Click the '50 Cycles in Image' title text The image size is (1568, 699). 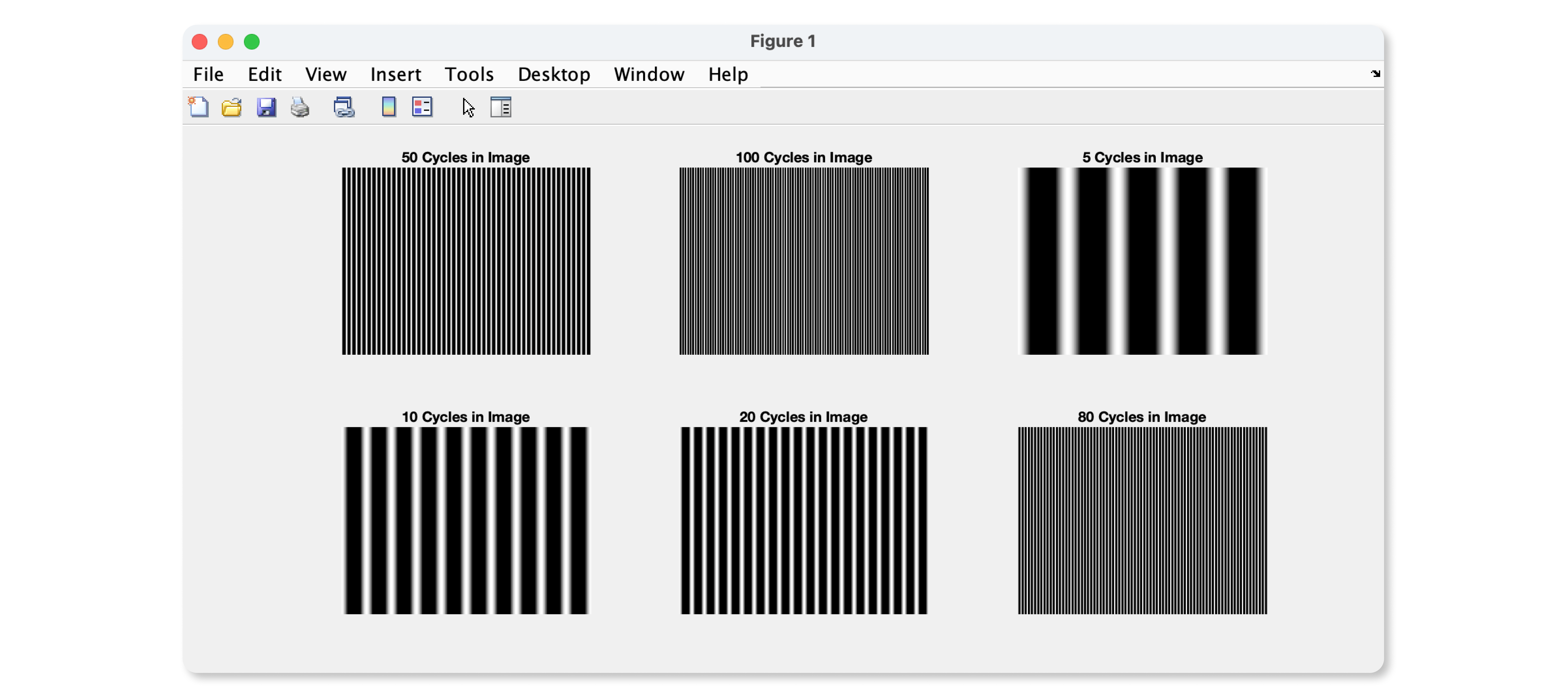click(x=466, y=157)
